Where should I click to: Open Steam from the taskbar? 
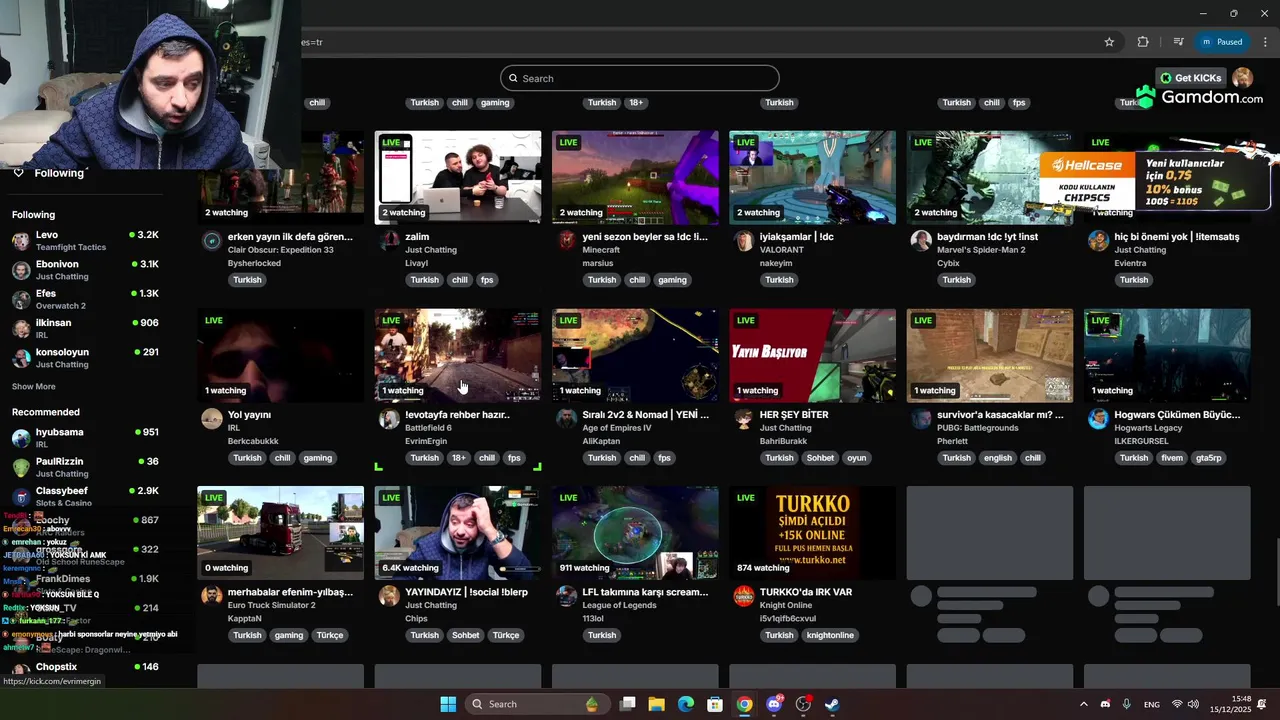pyautogui.click(x=832, y=704)
